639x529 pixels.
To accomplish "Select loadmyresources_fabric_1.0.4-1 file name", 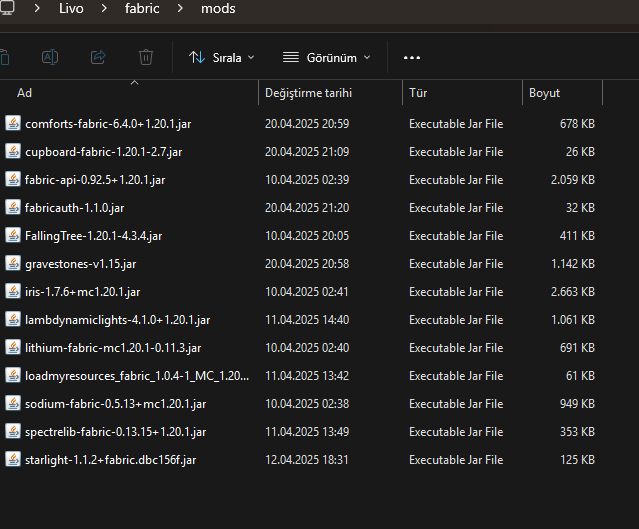I will click(x=137, y=376).
